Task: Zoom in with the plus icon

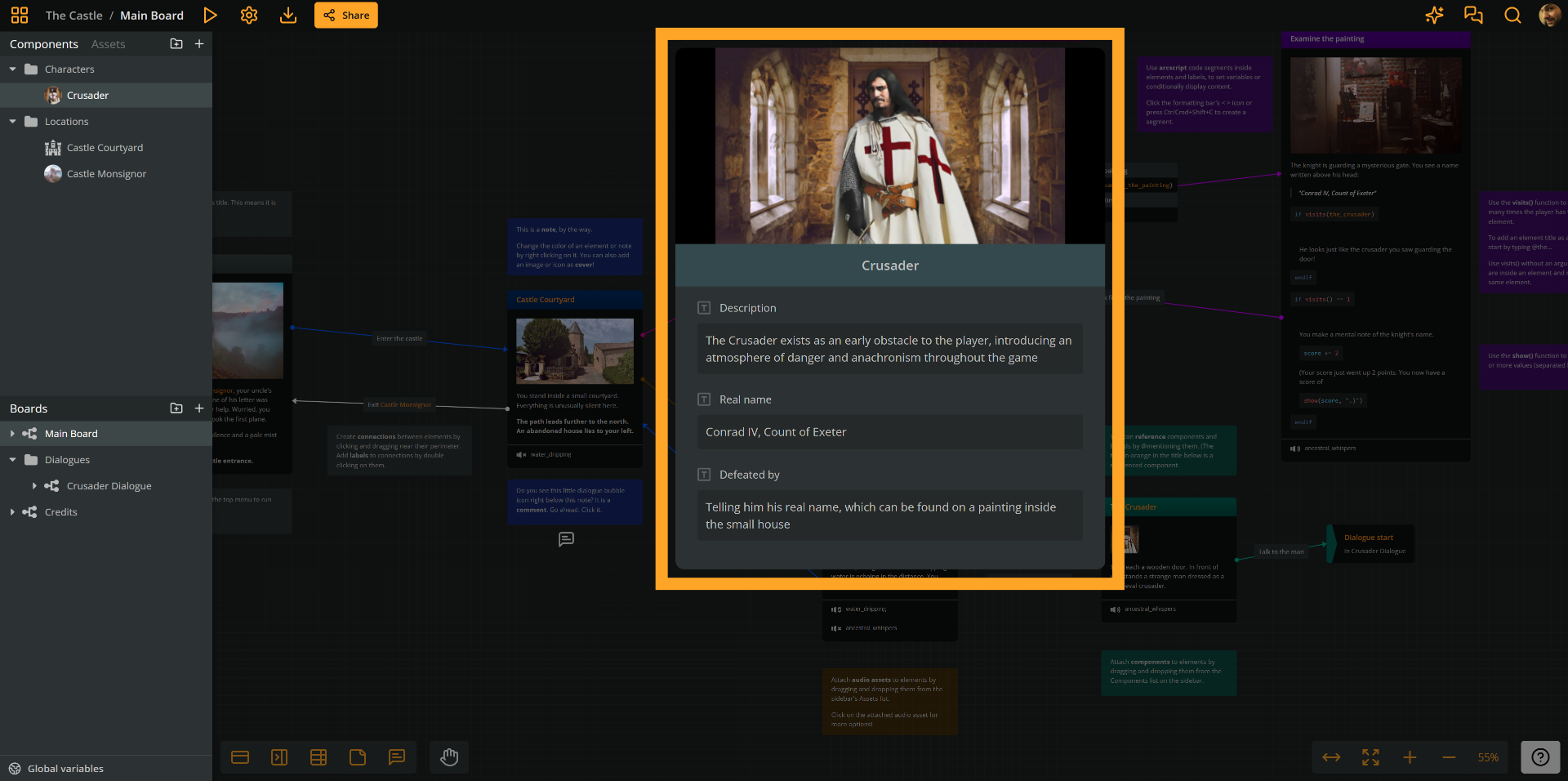Action: (x=1410, y=757)
